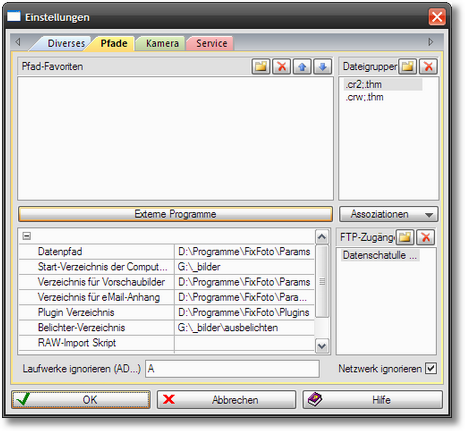Delete the selected Pfad-Favoriten entry
The height and width of the screenshot is (431, 465).
tap(282, 66)
